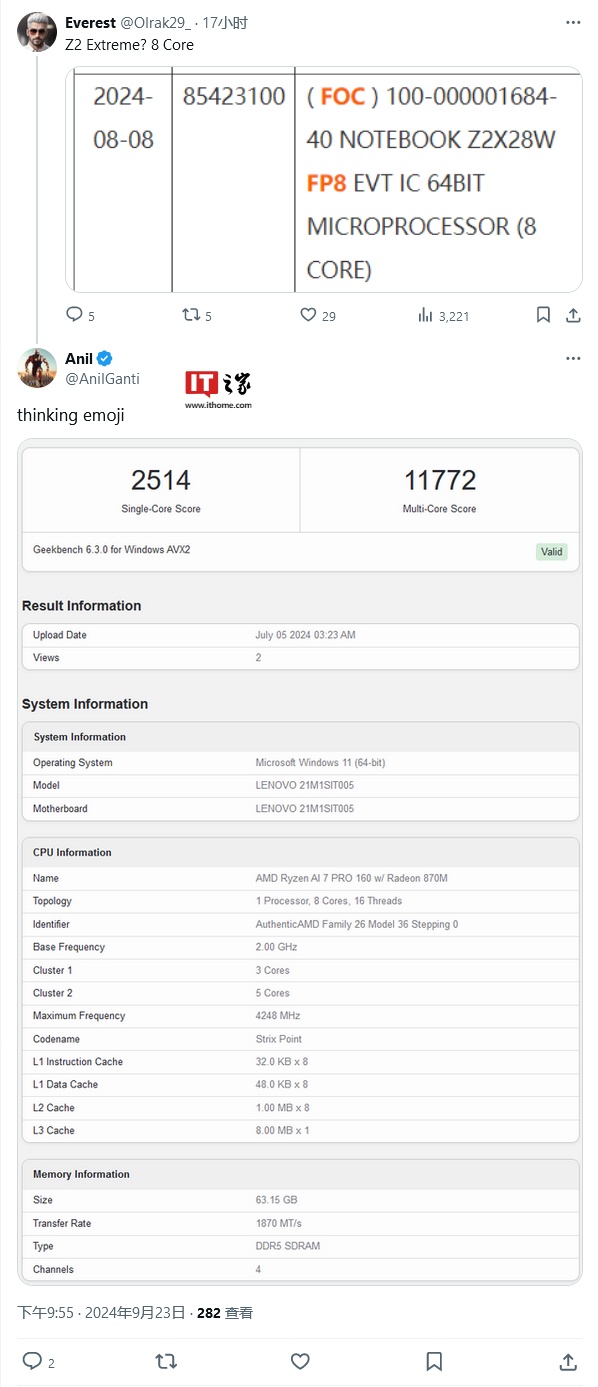Viewport: 598px width, 1387px height.
Task: Like Anil's tweet with heart icon
Action: [300, 1361]
